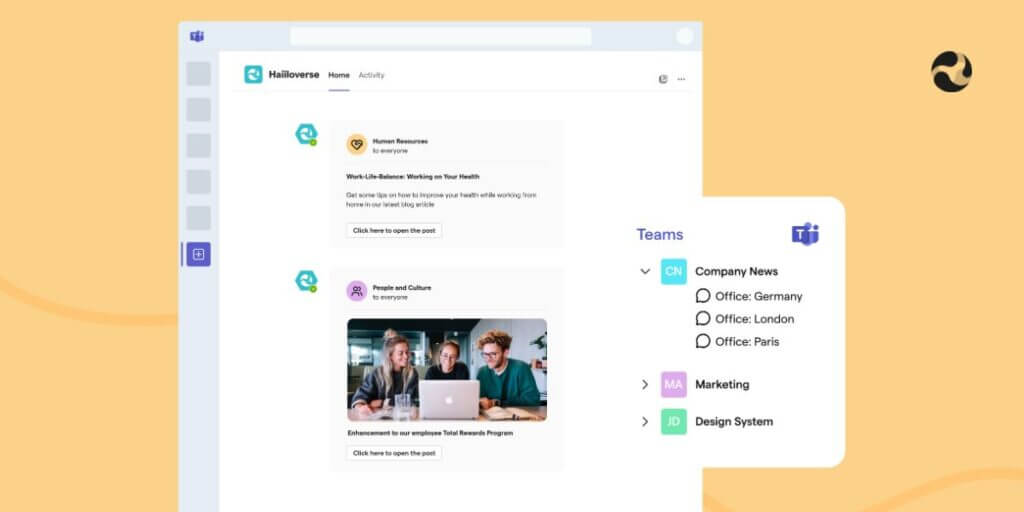Collapse the Company News team

click(x=645, y=272)
